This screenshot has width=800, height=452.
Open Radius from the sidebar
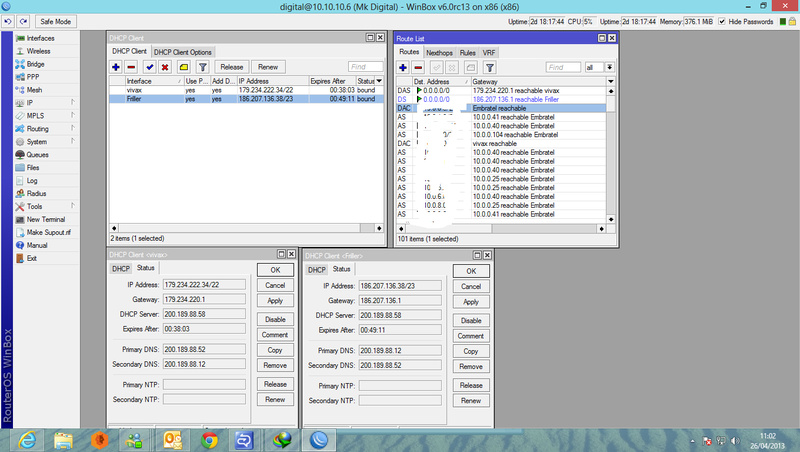36,193
